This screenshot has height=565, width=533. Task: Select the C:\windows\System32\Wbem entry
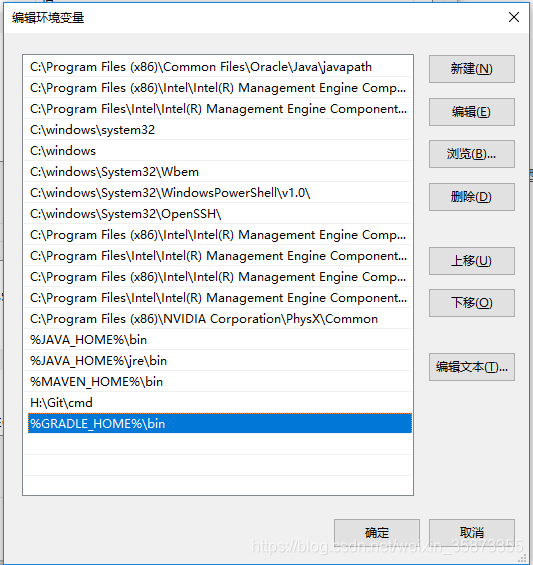pos(218,172)
